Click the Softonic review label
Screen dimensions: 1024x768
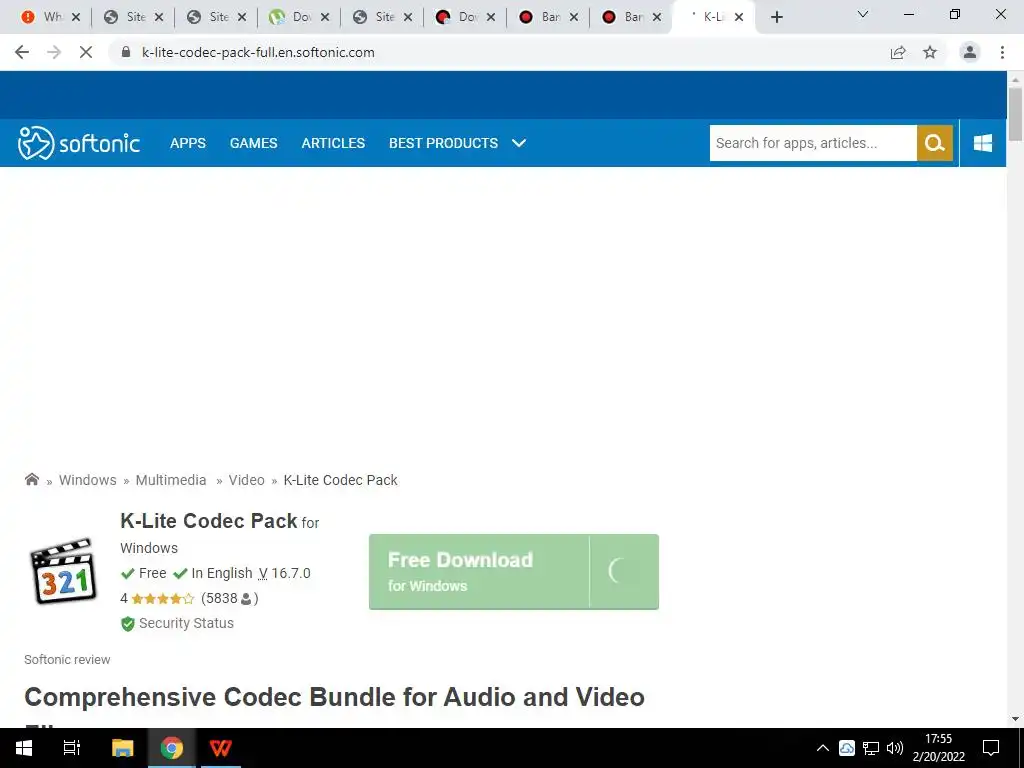tap(67, 660)
